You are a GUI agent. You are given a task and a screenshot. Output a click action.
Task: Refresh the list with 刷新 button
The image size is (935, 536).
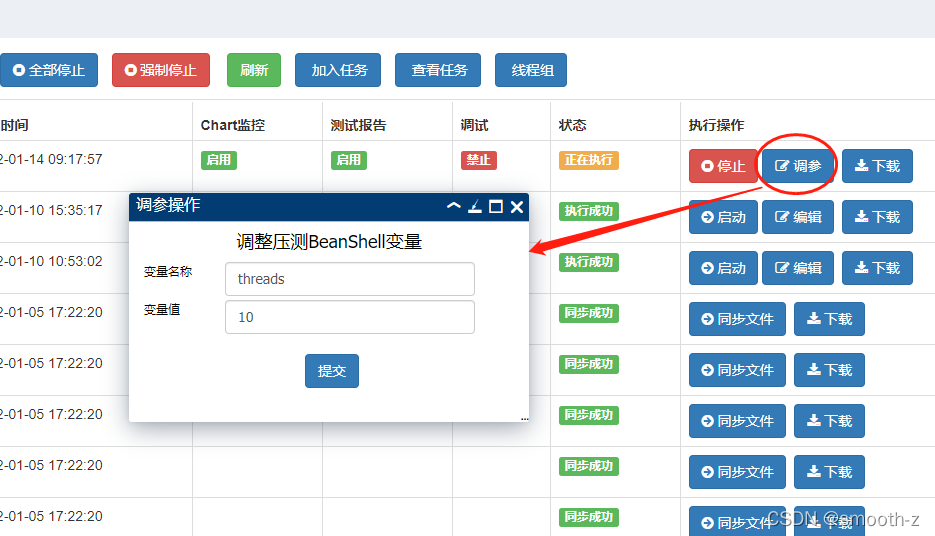pos(253,70)
